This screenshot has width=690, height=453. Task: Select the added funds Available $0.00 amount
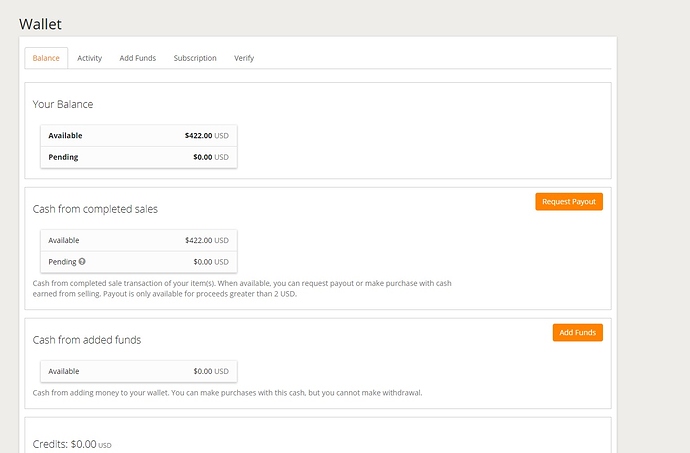pos(211,371)
